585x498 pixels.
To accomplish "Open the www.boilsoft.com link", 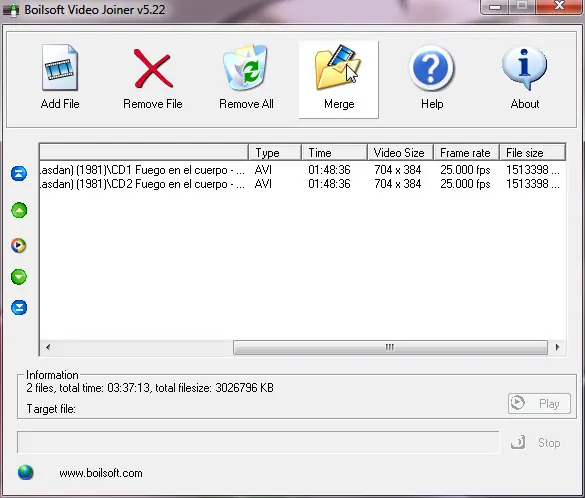I will tap(101, 473).
